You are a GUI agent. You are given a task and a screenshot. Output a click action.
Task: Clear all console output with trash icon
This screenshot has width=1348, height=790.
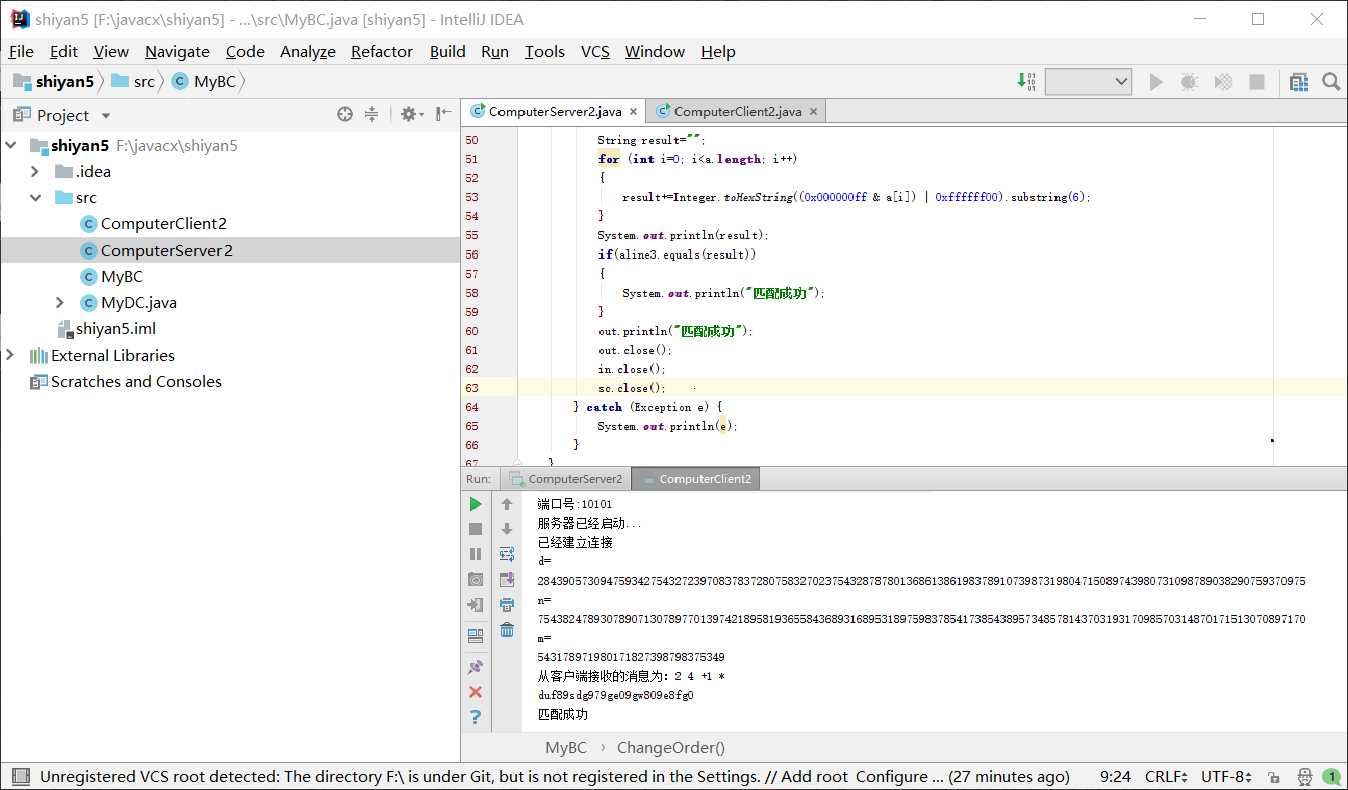(x=507, y=630)
